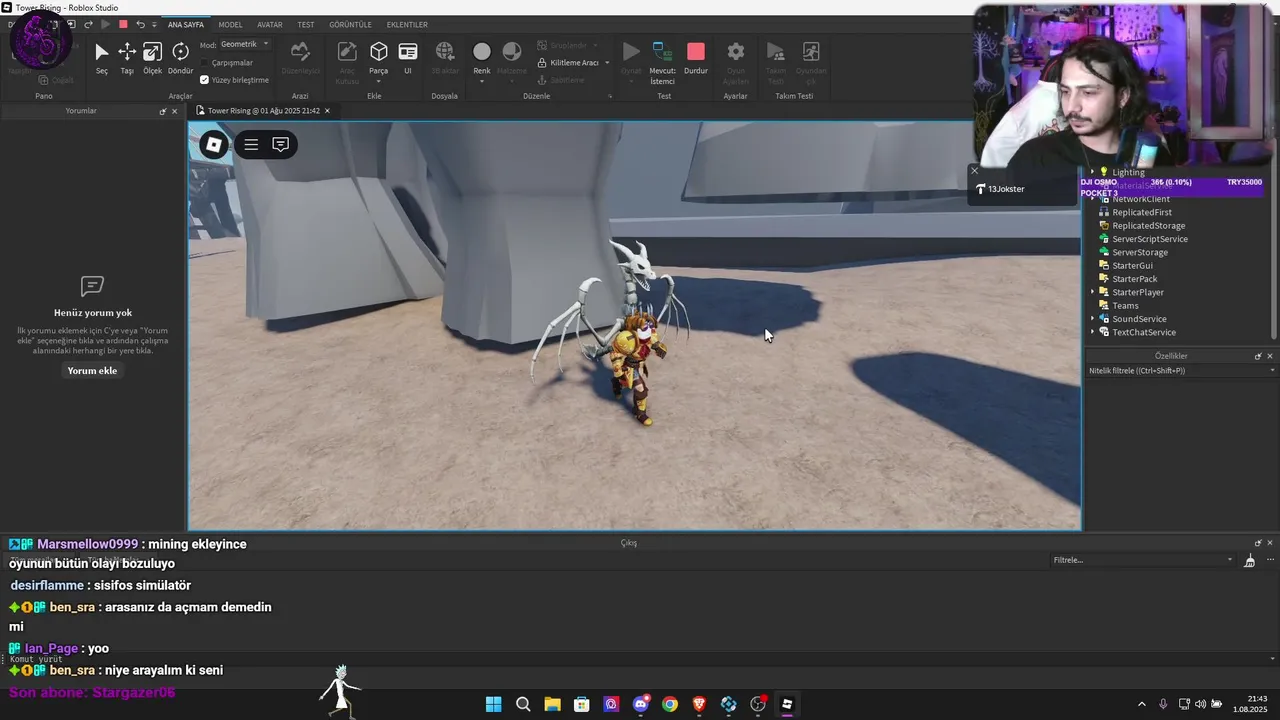This screenshot has width=1280, height=720.
Task: Open the output Filtrele dropdown arrow
Action: click(x=1230, y=560)
